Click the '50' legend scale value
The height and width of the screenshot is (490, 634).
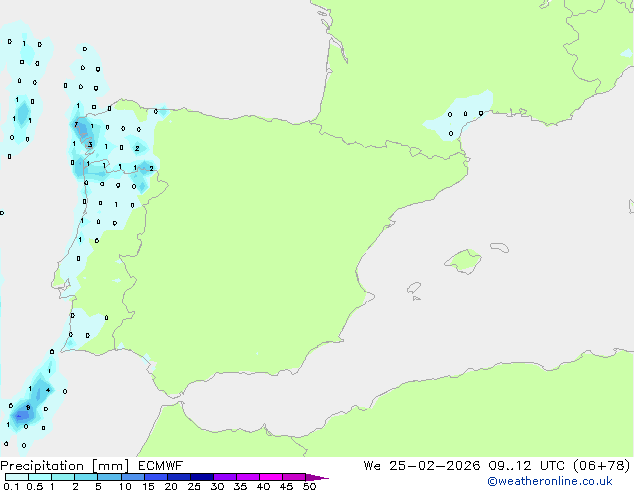(309, 486)
